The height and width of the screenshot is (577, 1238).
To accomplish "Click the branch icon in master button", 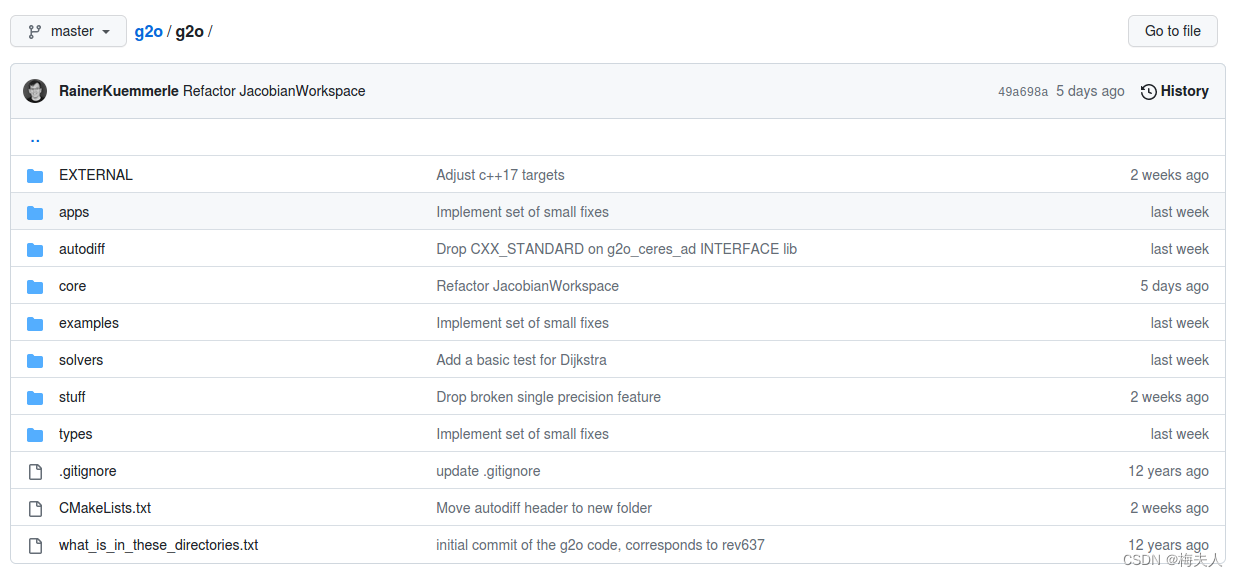I will (35, 31).
